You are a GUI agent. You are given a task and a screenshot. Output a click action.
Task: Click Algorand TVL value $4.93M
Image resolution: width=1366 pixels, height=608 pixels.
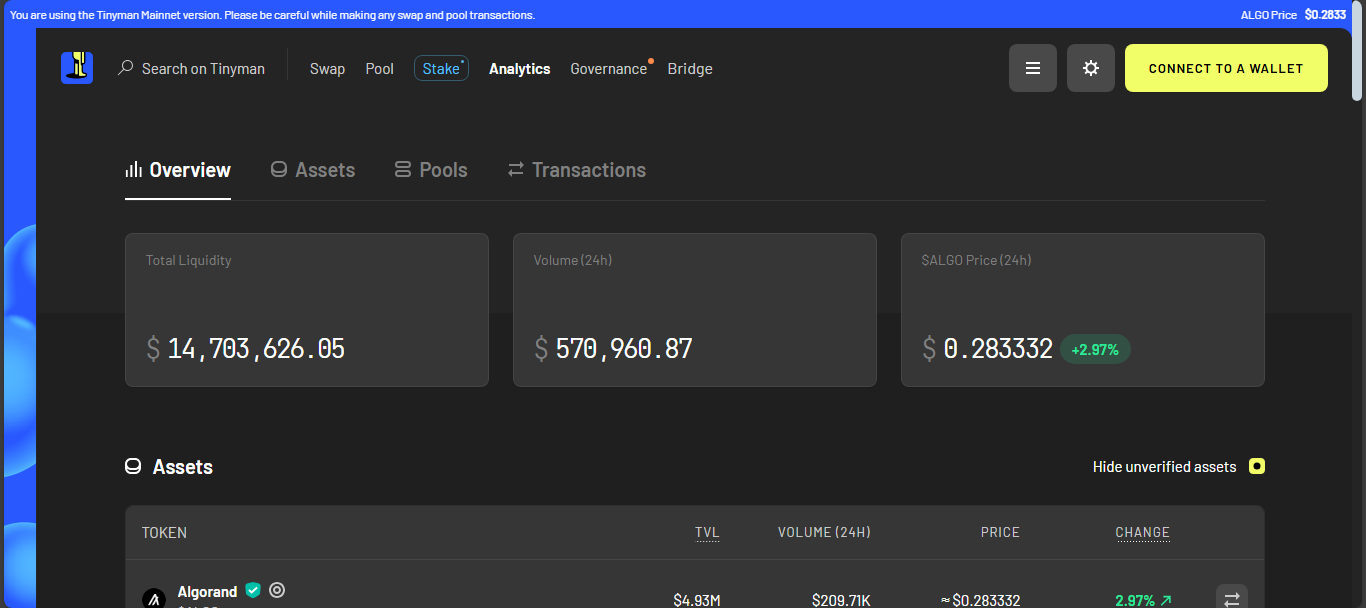pos(697,600)
